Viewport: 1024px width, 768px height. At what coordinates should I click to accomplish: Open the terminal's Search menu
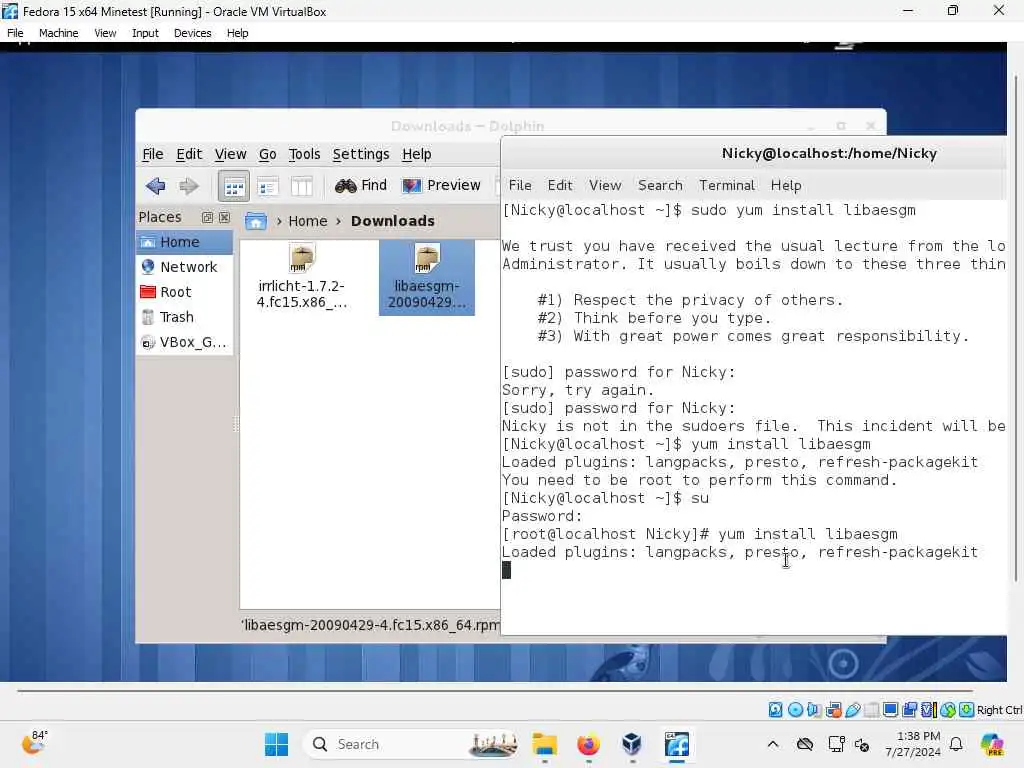[660, 185]
